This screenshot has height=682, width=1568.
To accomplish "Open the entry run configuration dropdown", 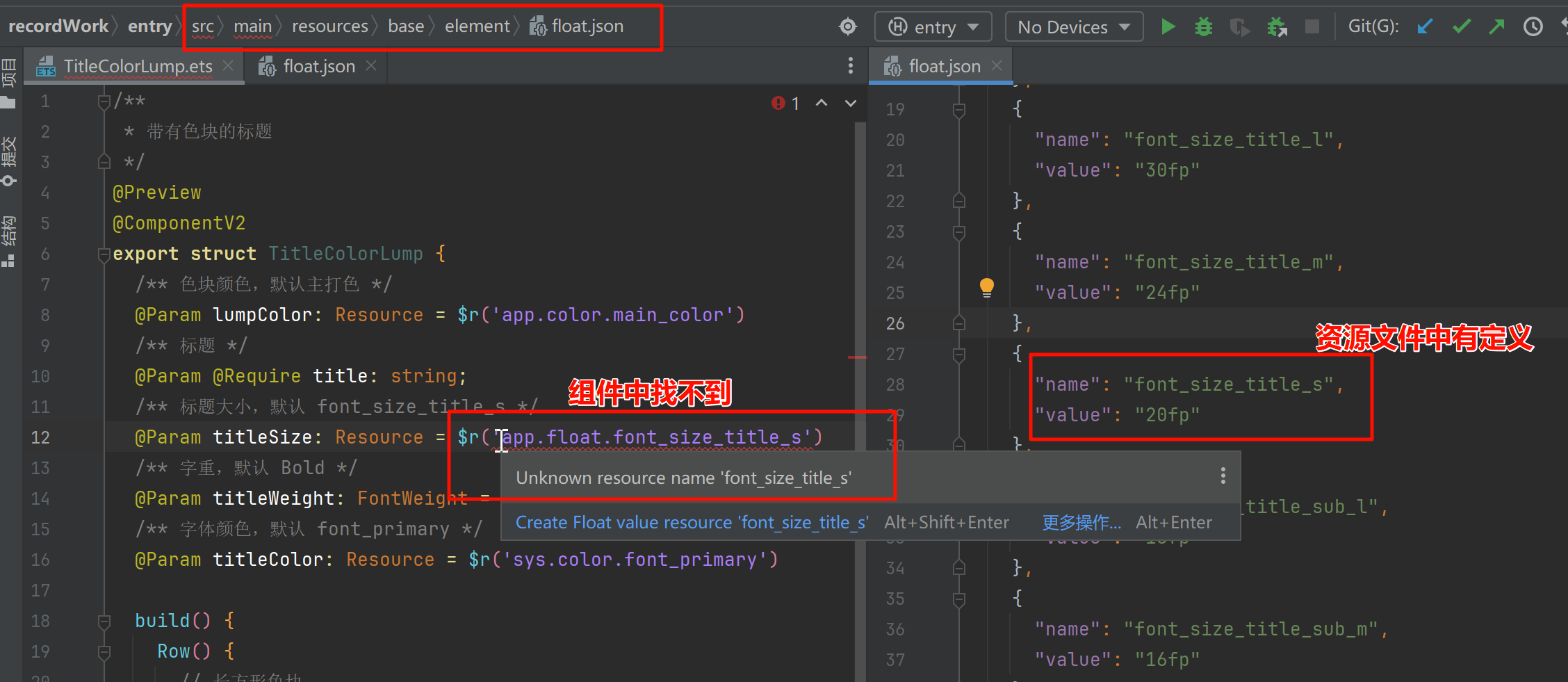I will [x=933, y=27].
